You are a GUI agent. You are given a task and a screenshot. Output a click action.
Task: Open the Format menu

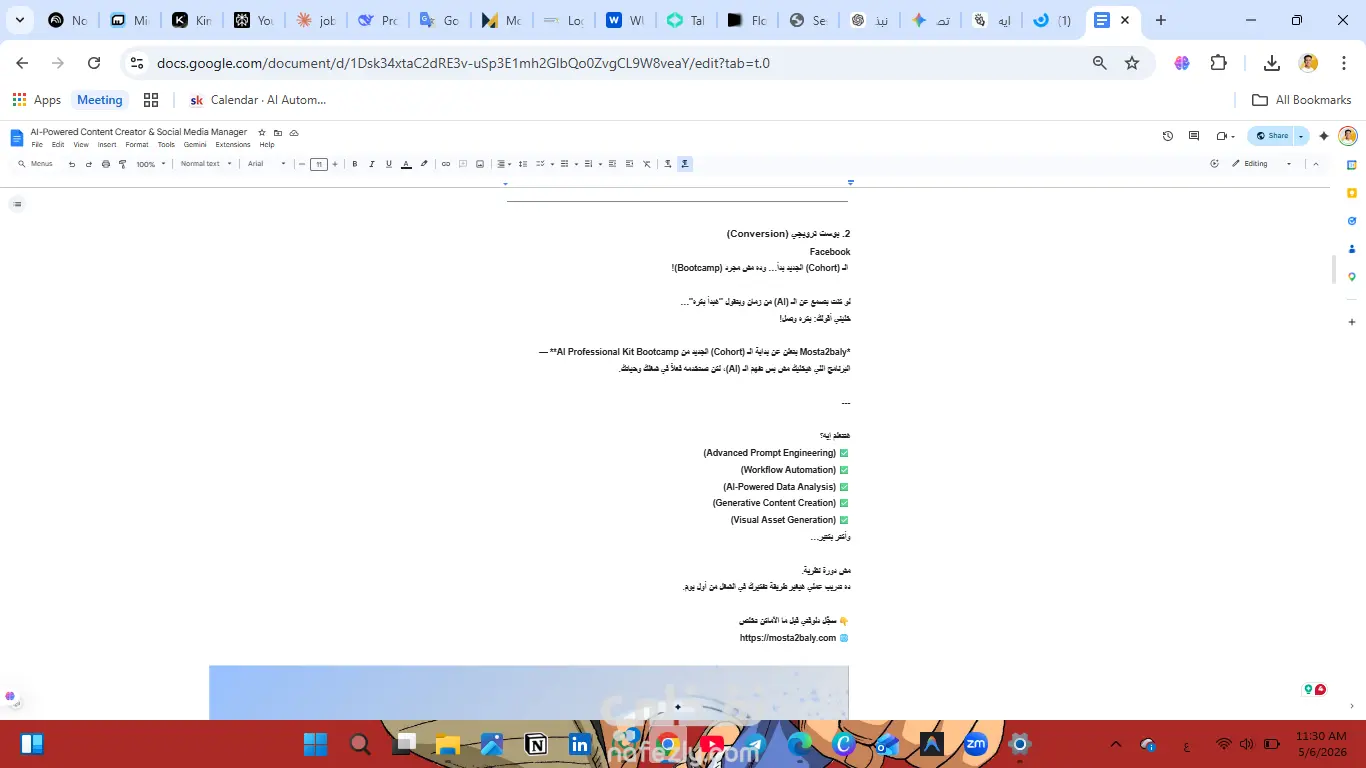[137, 145]
